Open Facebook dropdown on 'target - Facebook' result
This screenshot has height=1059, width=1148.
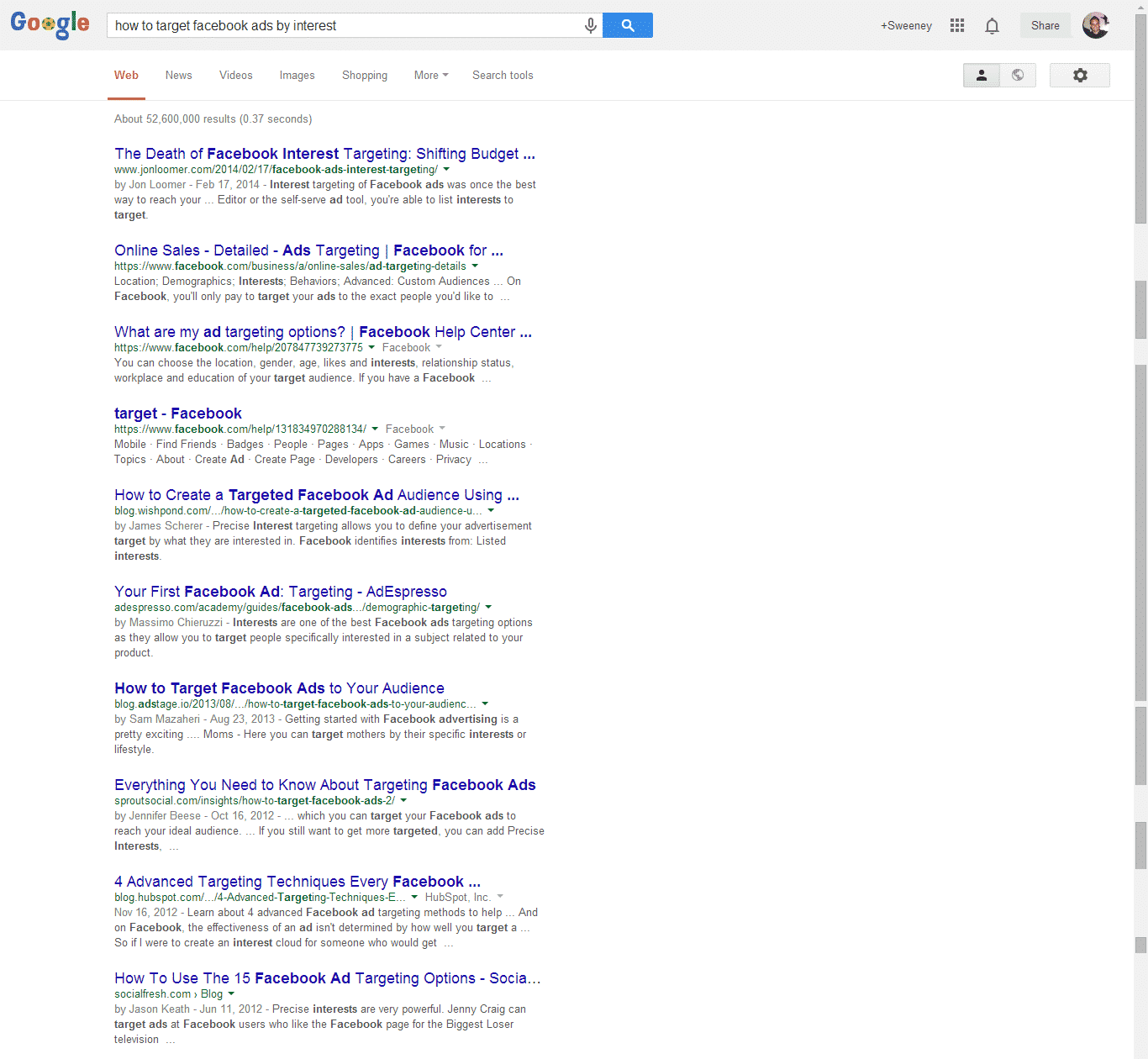(x=415, y=429)
